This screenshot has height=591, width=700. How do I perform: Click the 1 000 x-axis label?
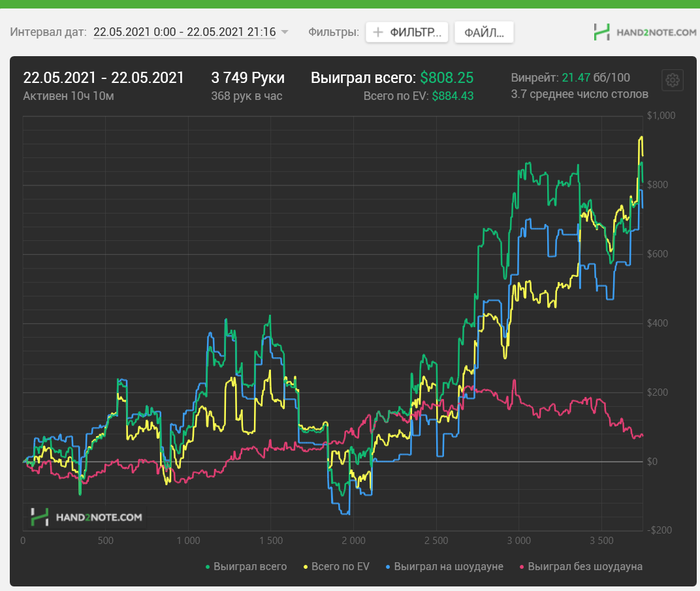(x=188, y=541)
